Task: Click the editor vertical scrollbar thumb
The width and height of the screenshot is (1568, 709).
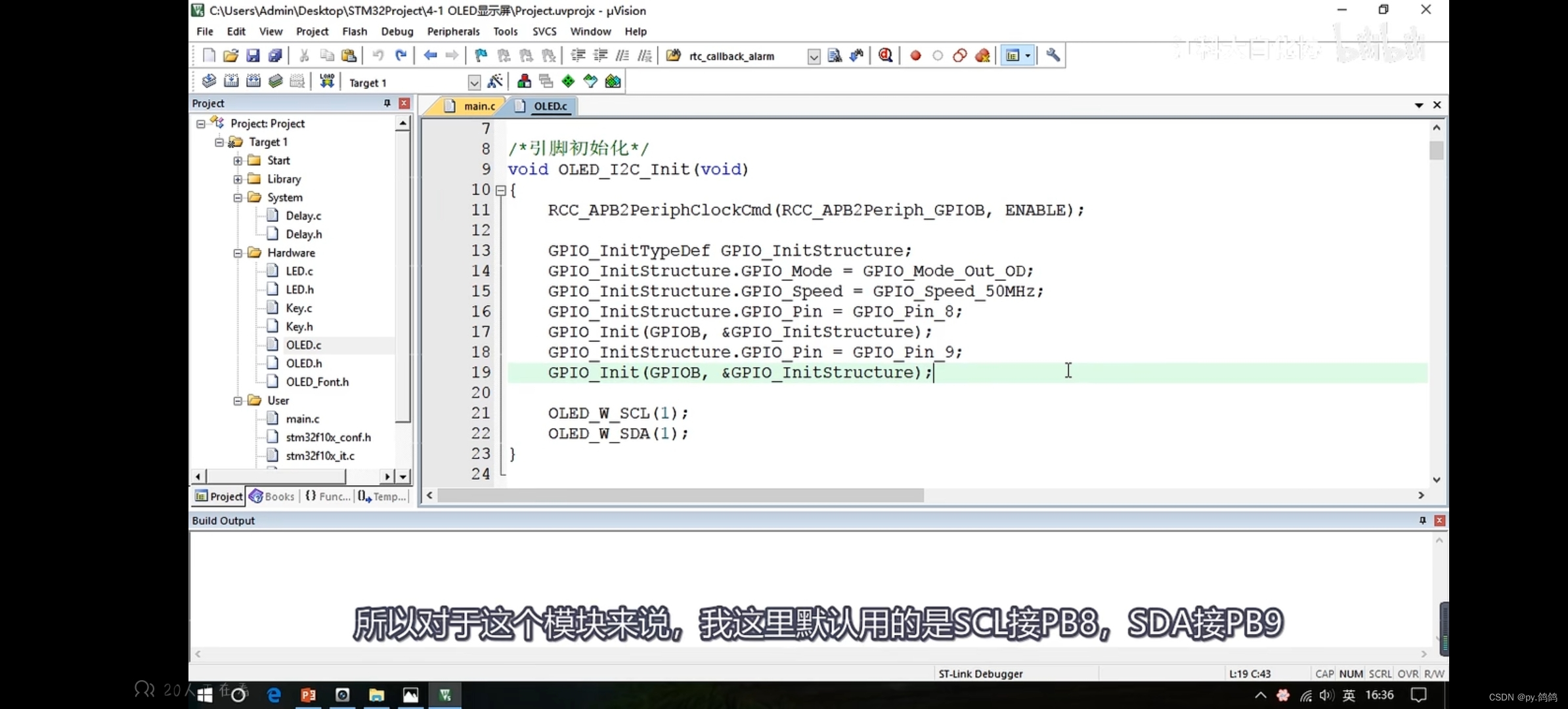Action: click(x=1437, y=150)
